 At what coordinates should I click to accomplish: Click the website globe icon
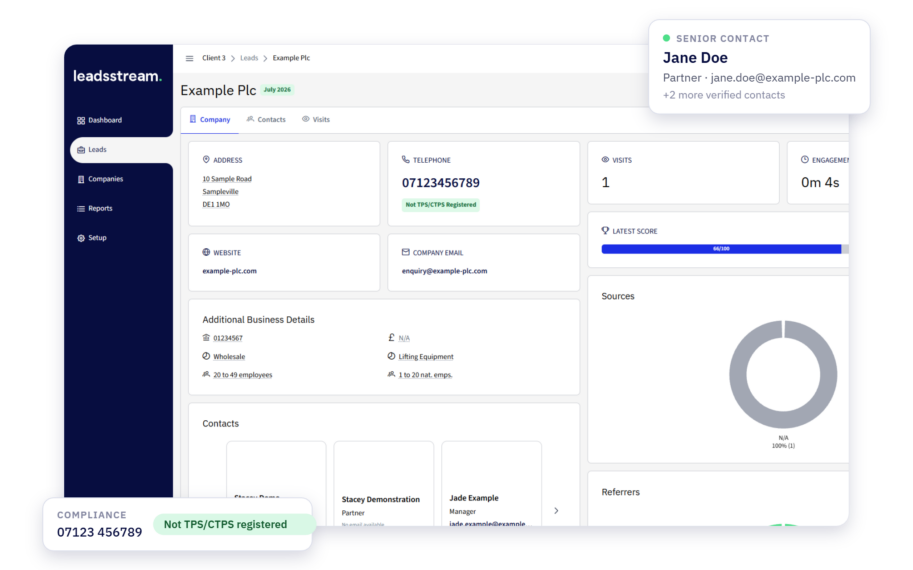click(x=206, y=252)
